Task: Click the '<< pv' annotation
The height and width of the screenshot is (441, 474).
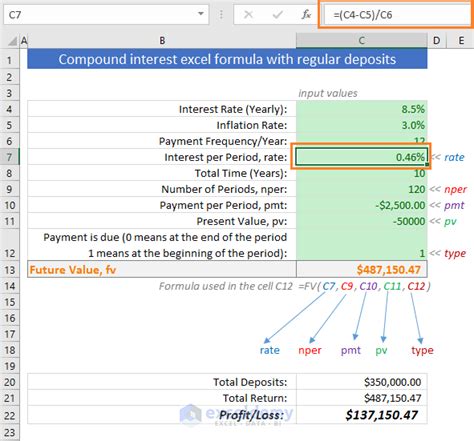Action: tap(443, 221)
